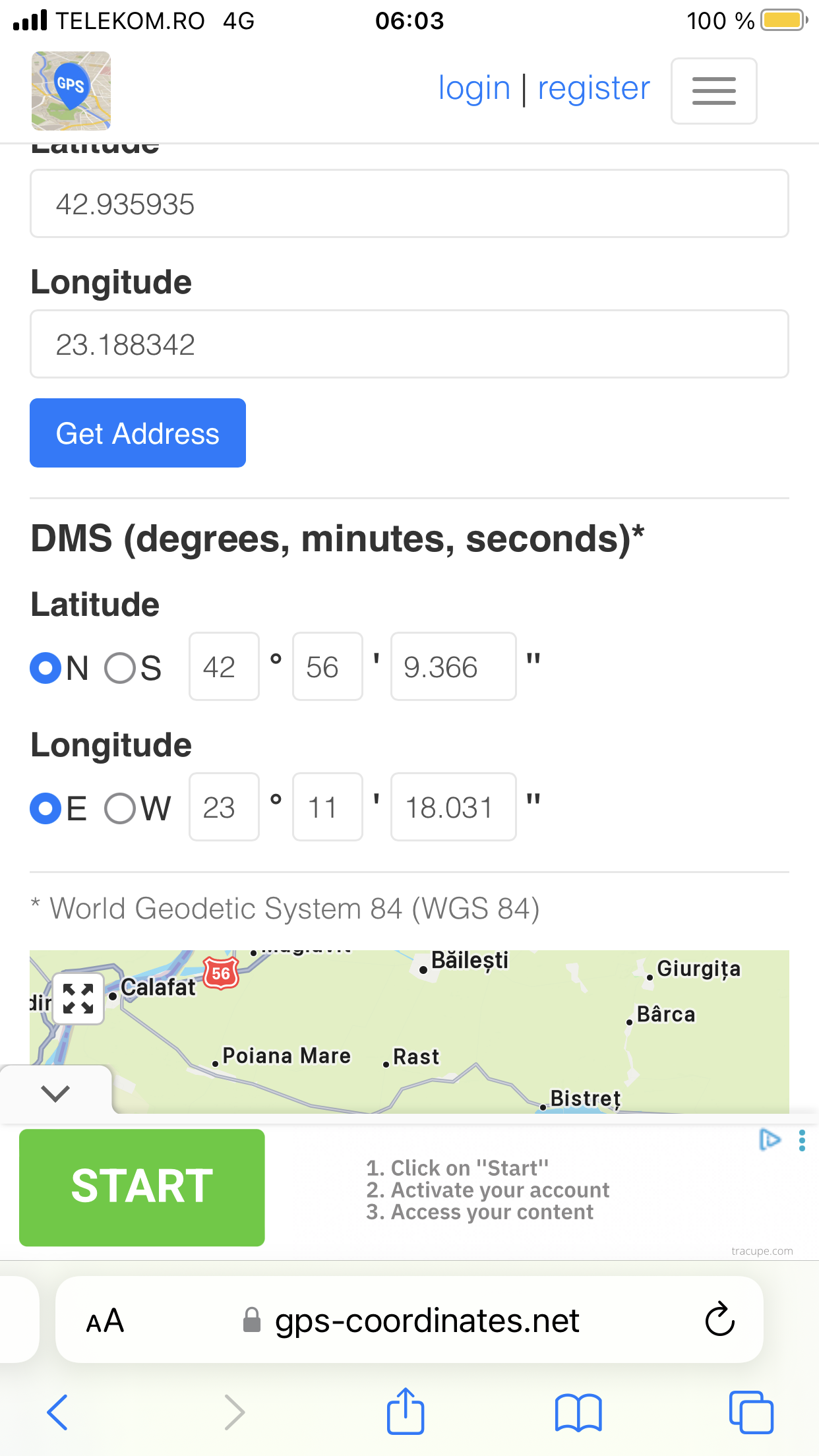Tap the Safari share icon
Screen dimensions: 819x1456
tap(405, 1412)
